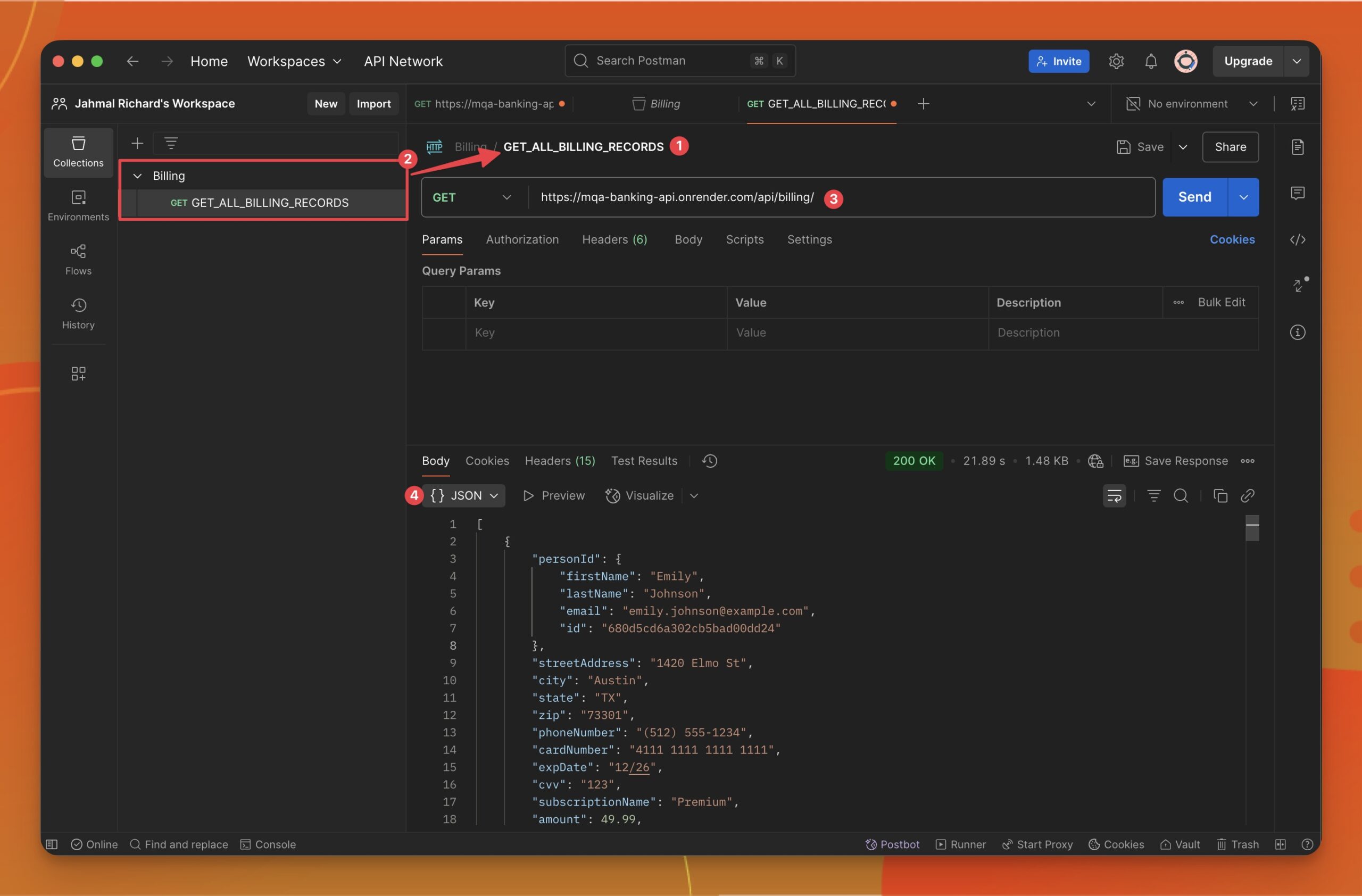Viewport: 1362px width, 896px height.
Task: Open Postbot in the status bar
Action: (x=892, y=844)
